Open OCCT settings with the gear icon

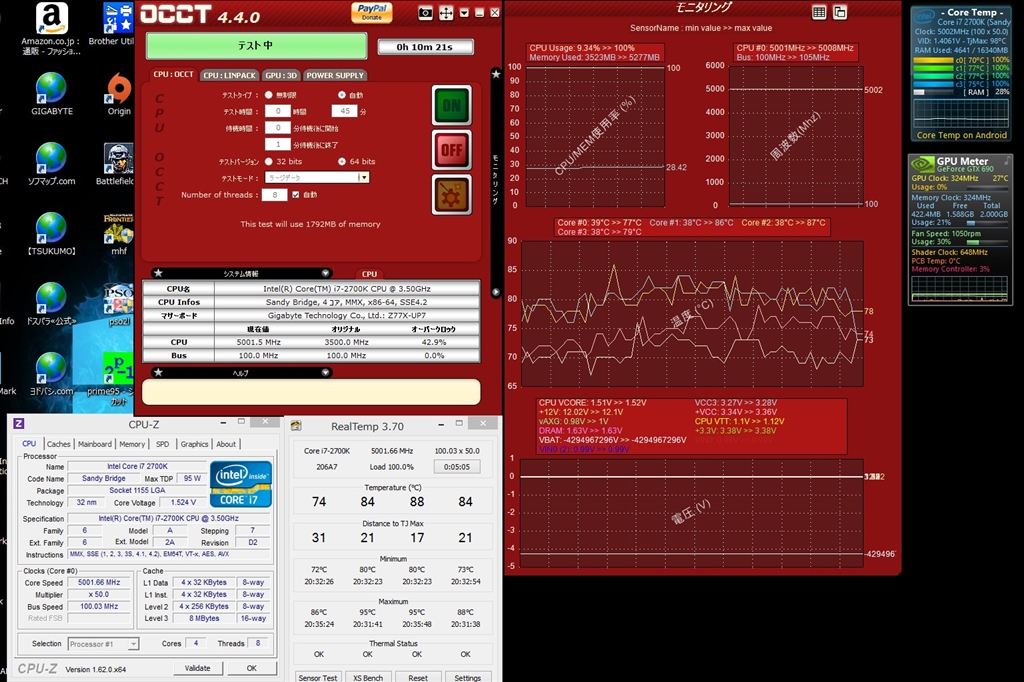tap(451, 194)
